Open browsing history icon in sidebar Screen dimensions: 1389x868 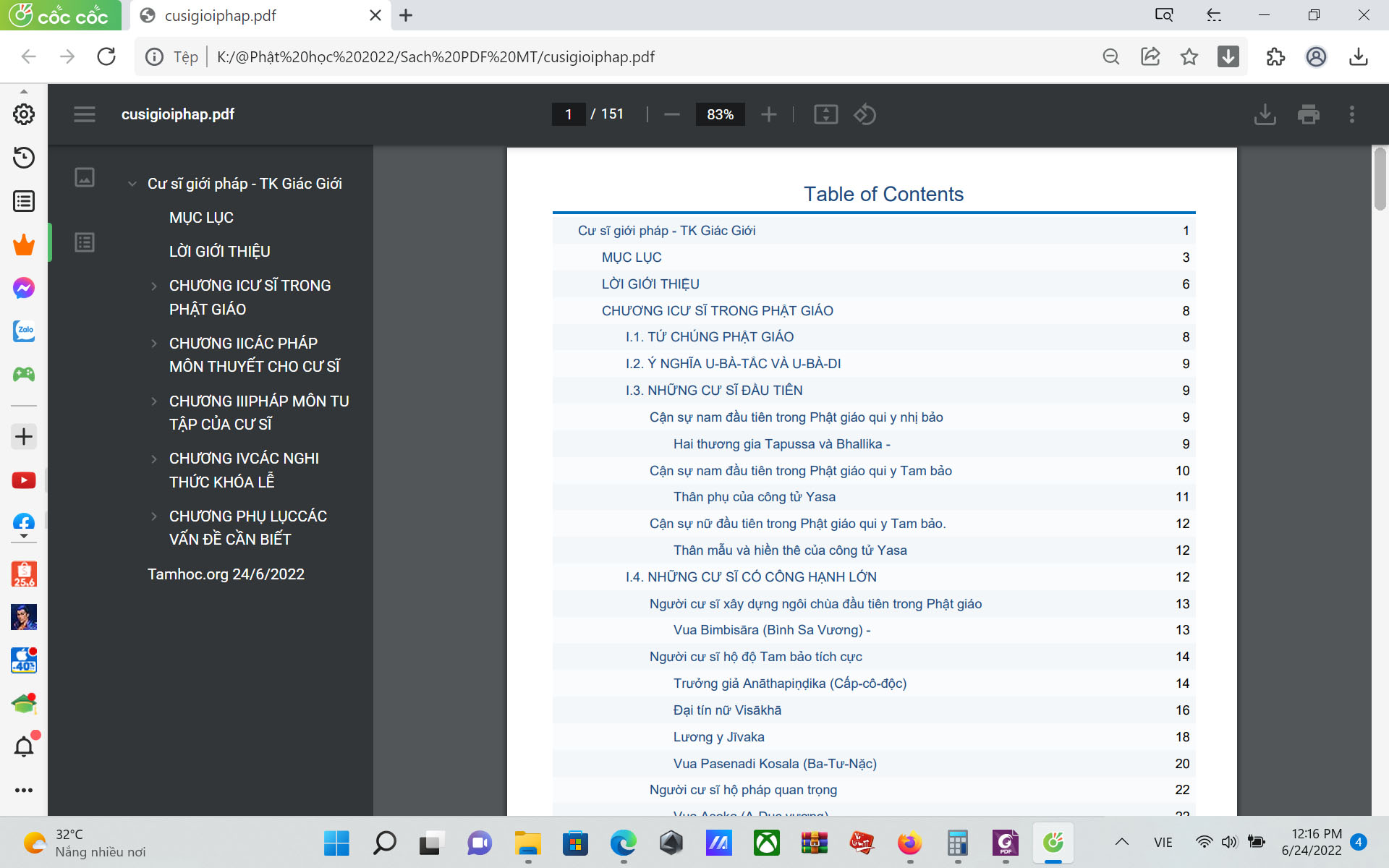click(24, 158)
